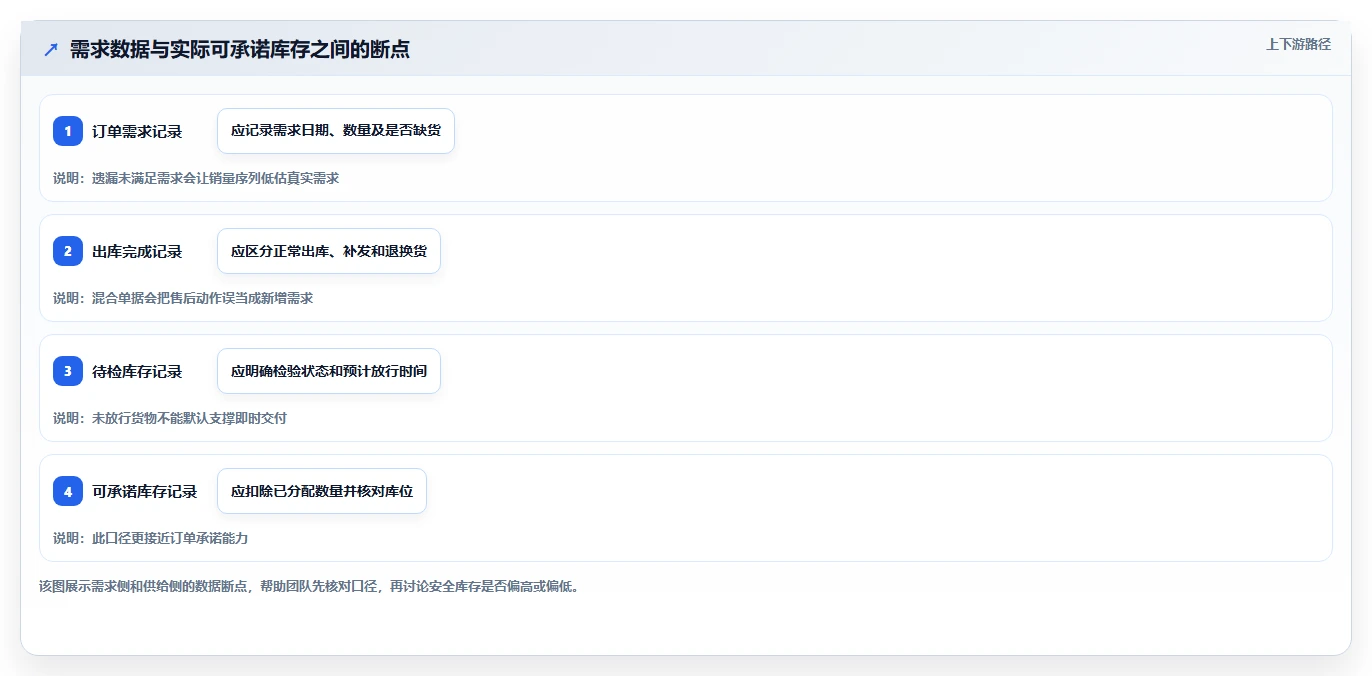Click the 应明确检验状态和预计放行时间 chip
The height and width of the screenshot is (676, 1372).
329,371
